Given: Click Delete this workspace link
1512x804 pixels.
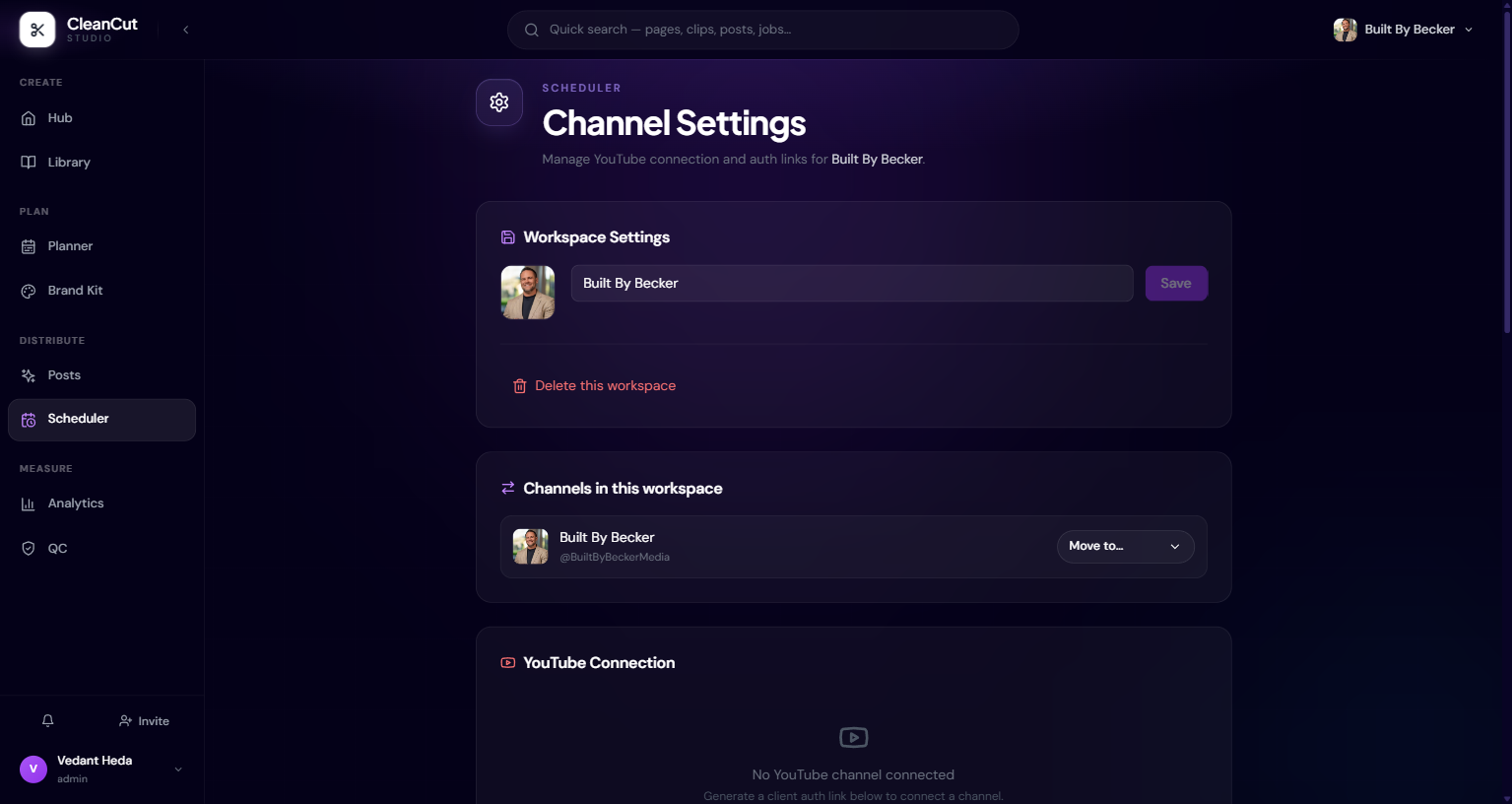Looking at the screenshot, I should click(x=595, y=386).
